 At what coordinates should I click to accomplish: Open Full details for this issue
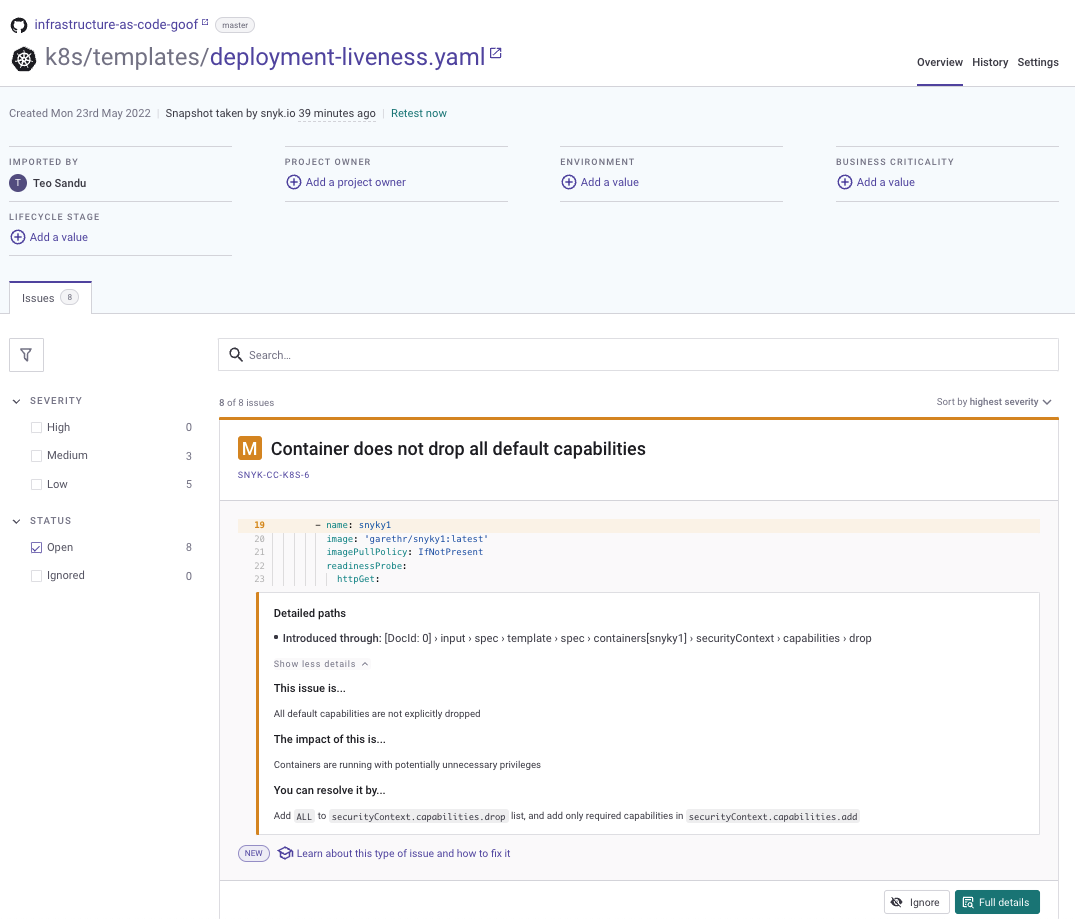997,901
